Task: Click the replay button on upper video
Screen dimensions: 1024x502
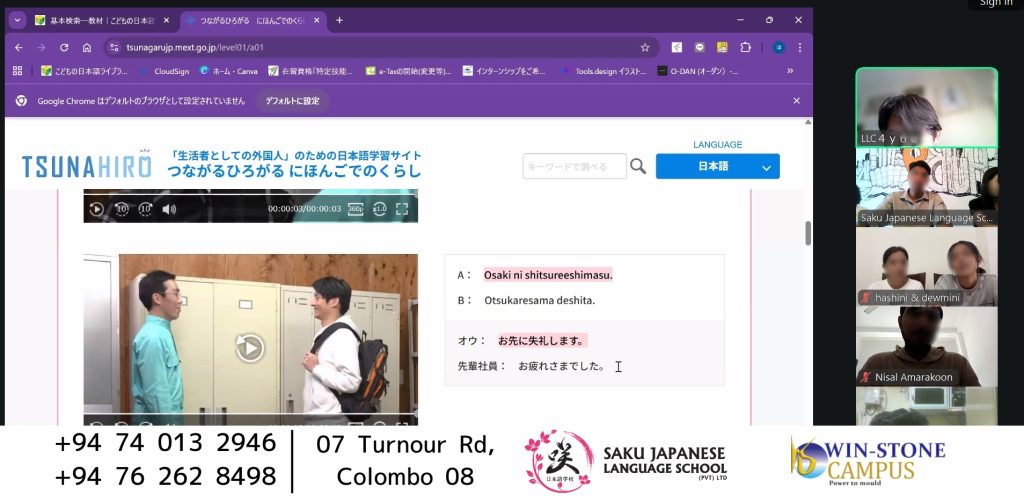Action: [x=97, y=209]
